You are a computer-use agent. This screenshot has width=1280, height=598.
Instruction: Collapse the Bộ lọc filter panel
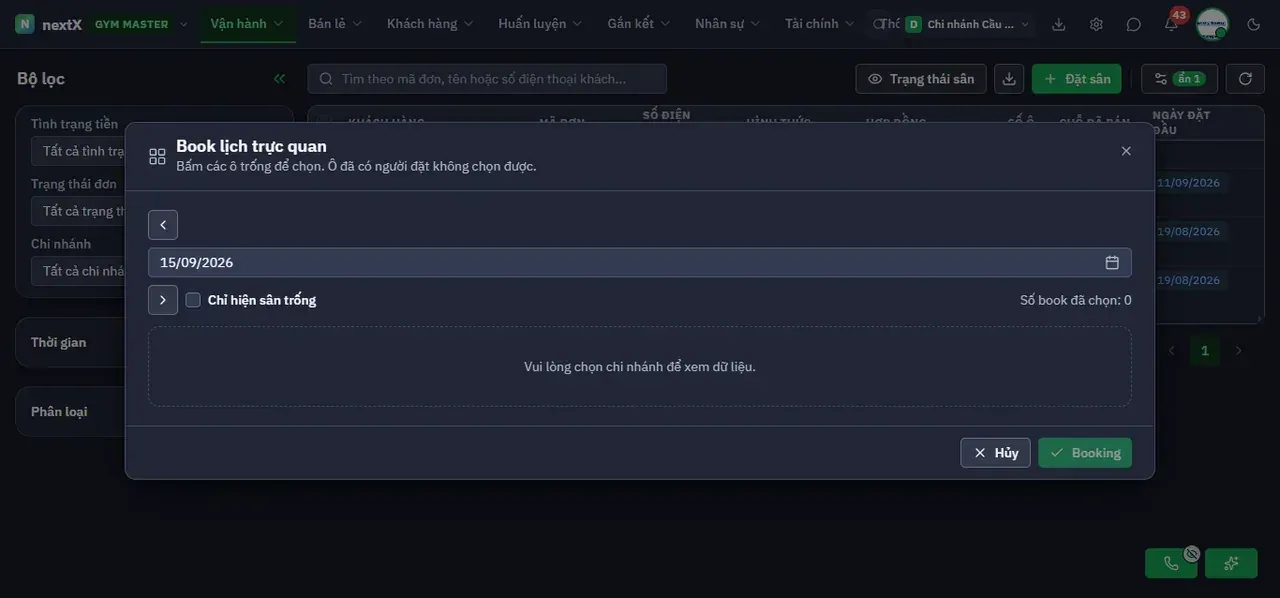tap(279, 78)
